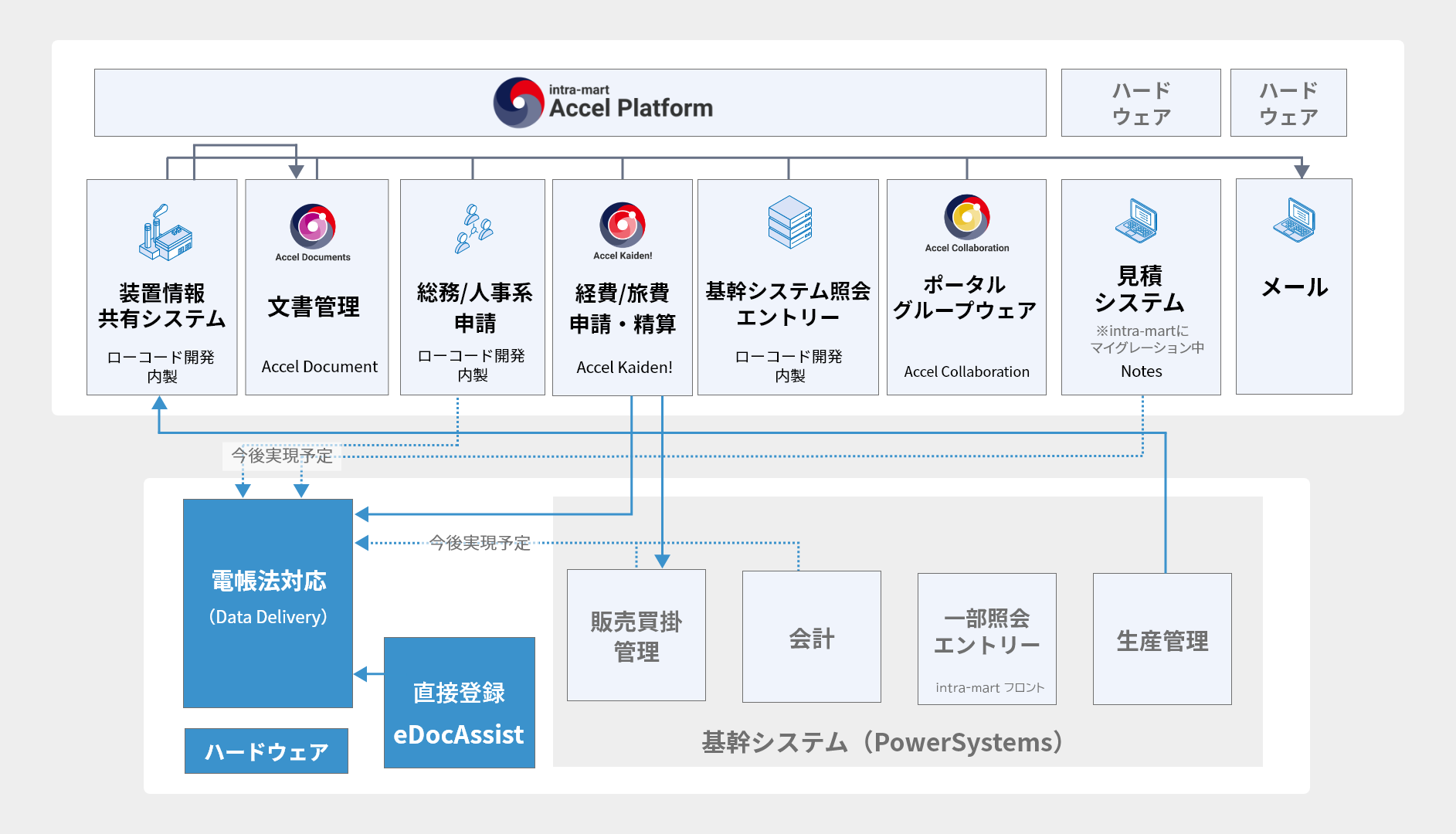
Task: Open the ポータルグループウェア box
Action: [966, 287]
